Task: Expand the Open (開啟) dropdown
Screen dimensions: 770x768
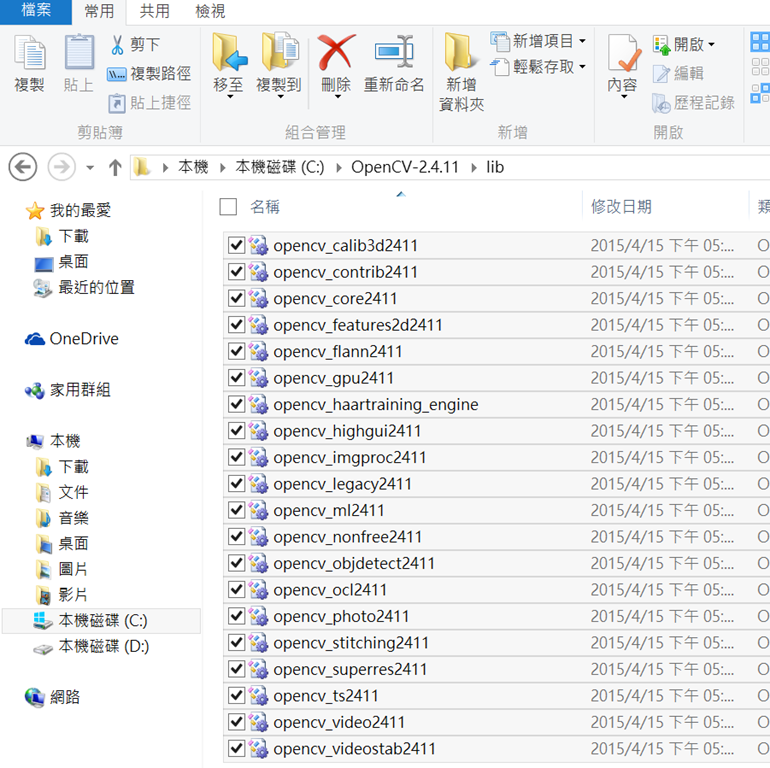Action: (x=711, y=44)
